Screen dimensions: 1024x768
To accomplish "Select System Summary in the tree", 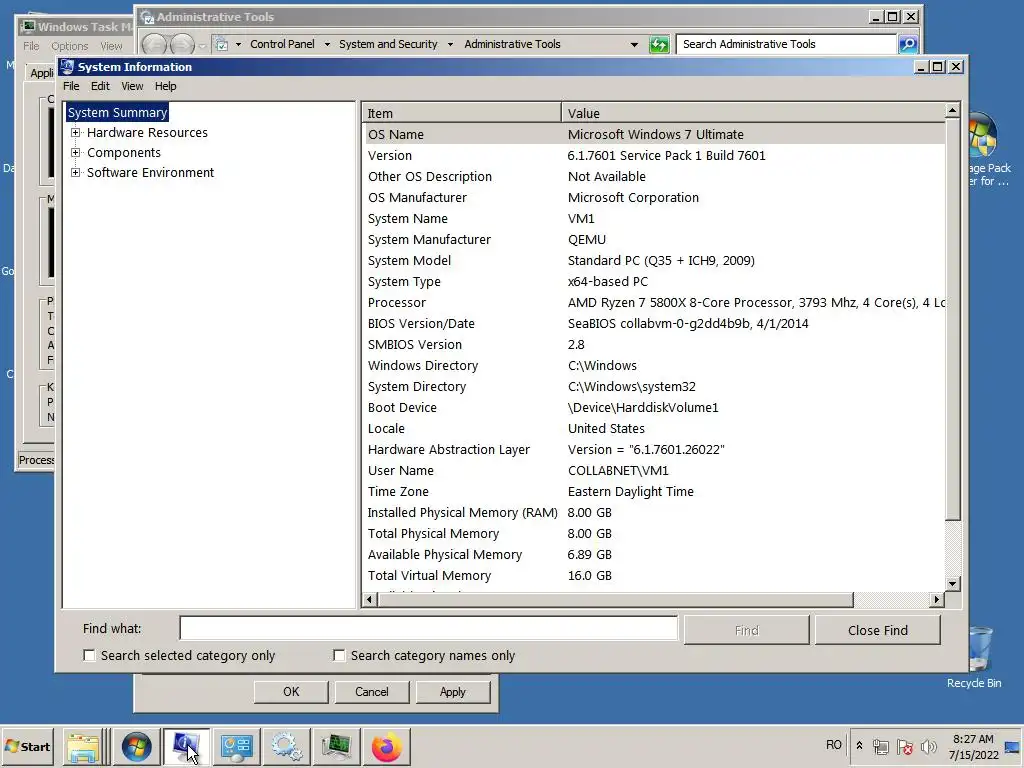I will pyautogui.click(x=118, y=112).
